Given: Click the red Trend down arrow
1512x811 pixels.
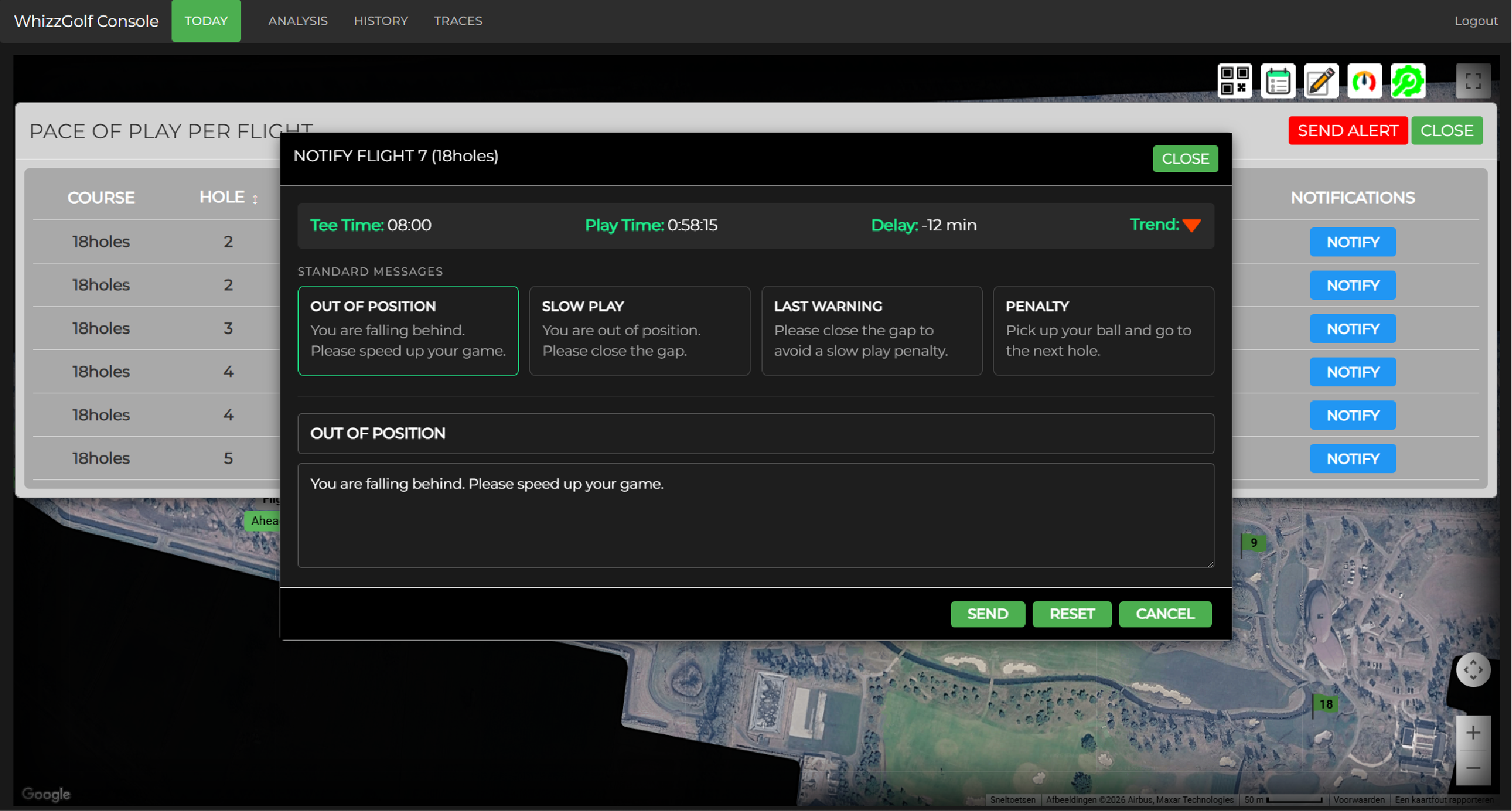Looking at the screenshot, I should tap(1191, 225).
